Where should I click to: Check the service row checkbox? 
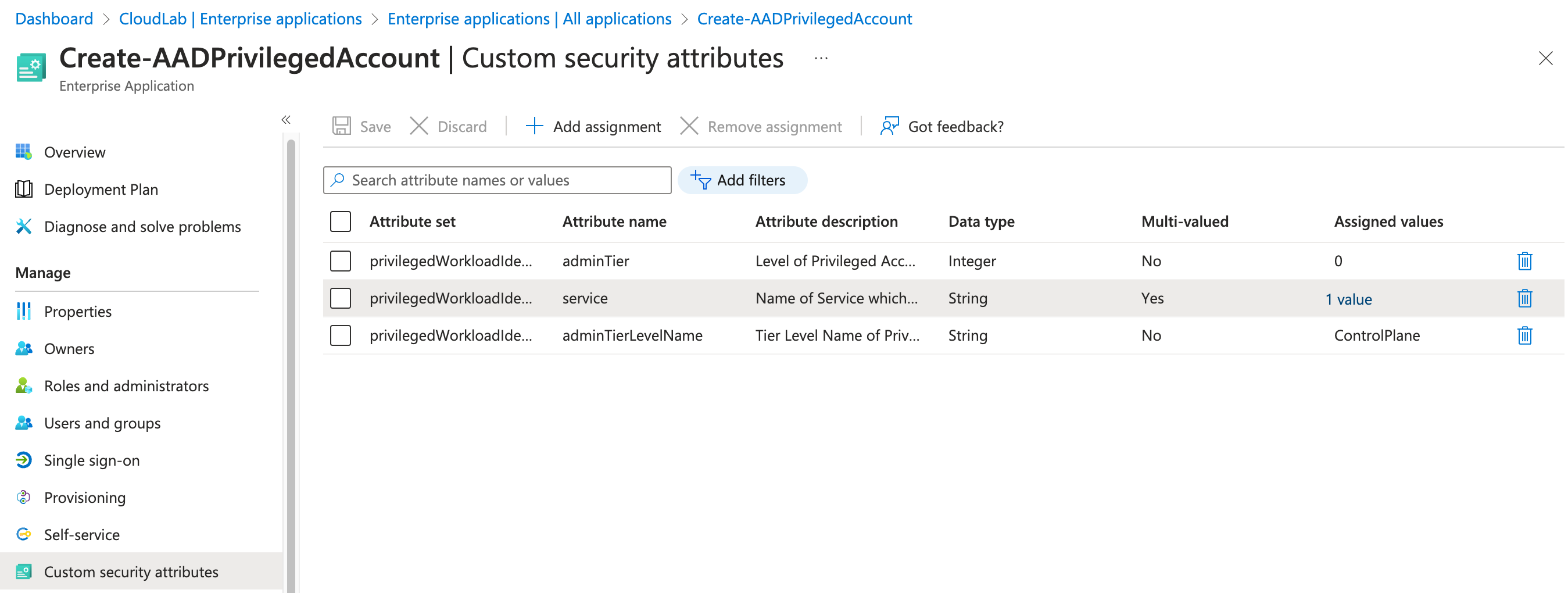click(x=340, y=298)
